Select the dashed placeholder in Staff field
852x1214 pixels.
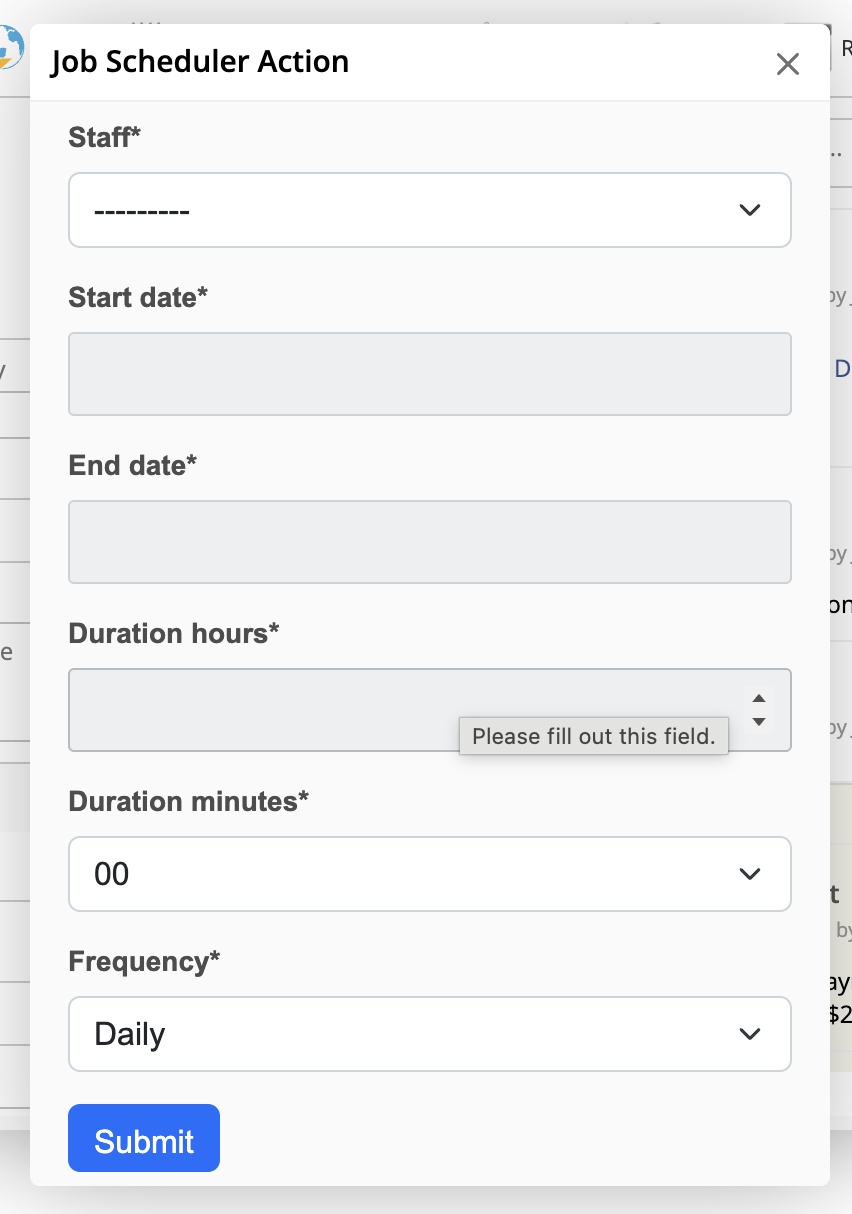(140, 210)
